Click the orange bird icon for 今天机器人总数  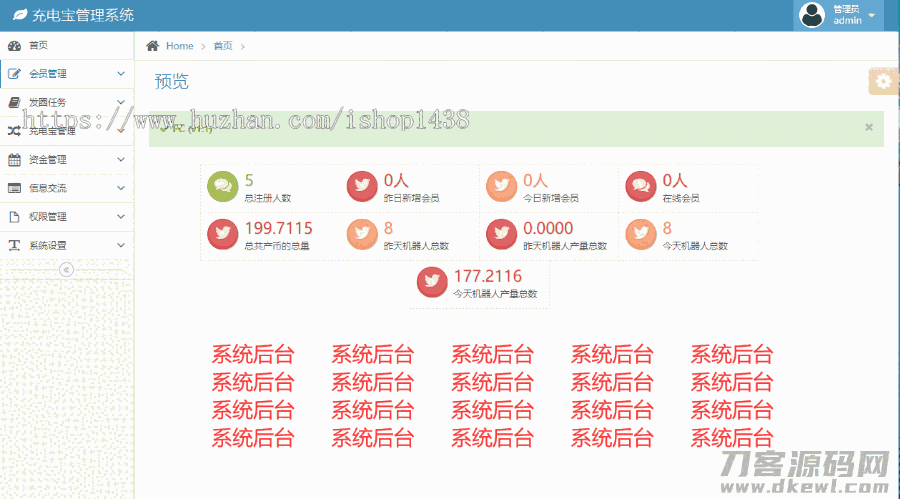[x=641, y=234]
